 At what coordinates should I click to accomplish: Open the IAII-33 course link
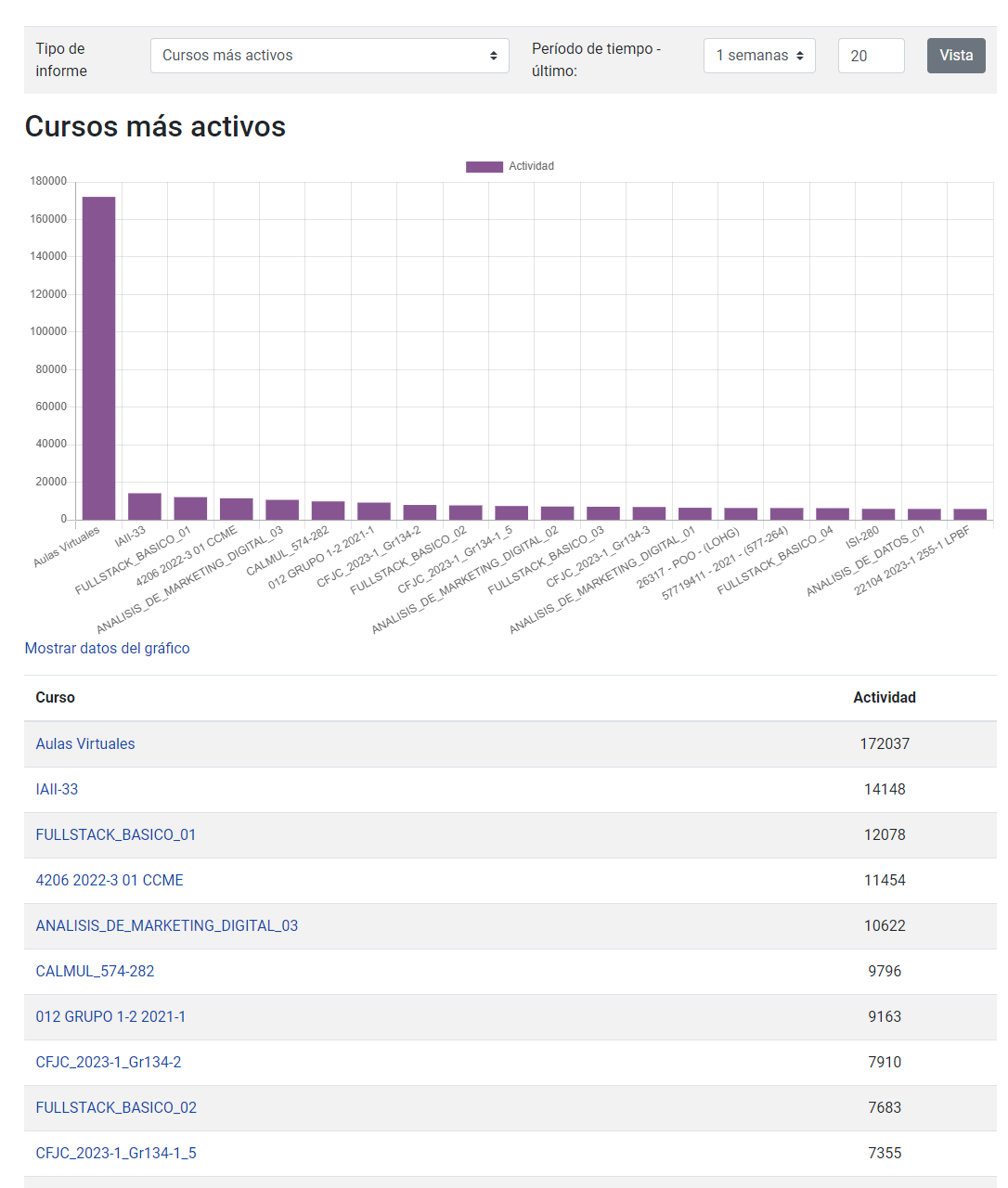coord(57,789)
